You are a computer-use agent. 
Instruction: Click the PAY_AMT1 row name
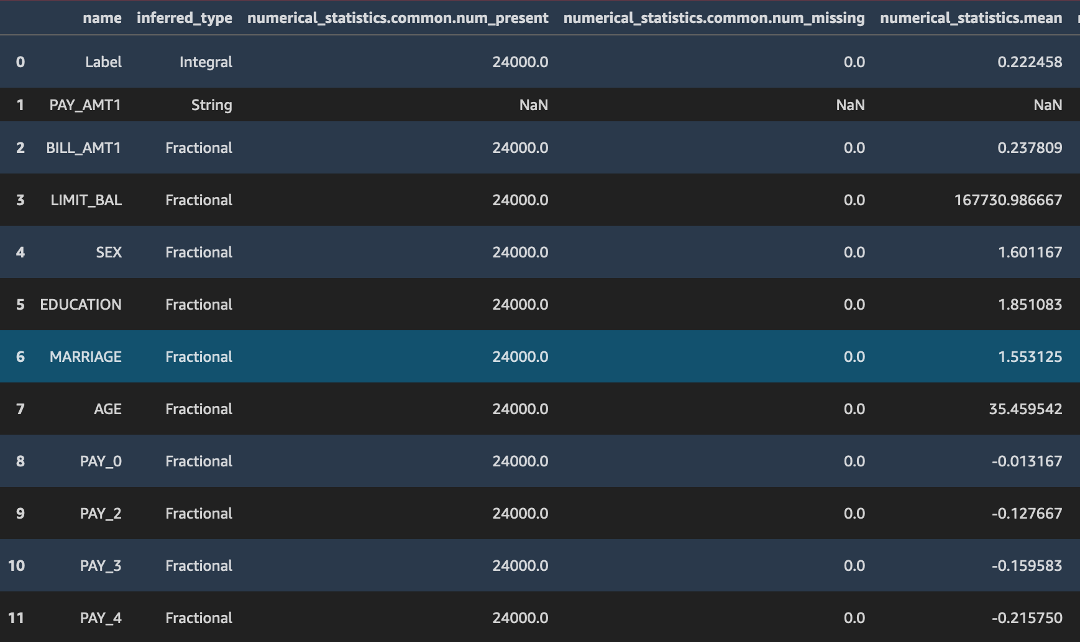click(x=85, y=105)
